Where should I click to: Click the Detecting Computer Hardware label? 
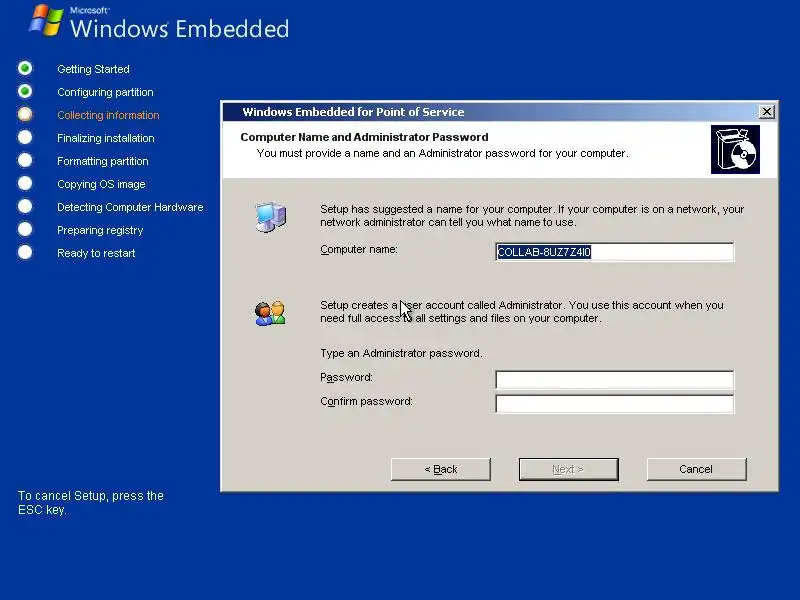[130, 207]
